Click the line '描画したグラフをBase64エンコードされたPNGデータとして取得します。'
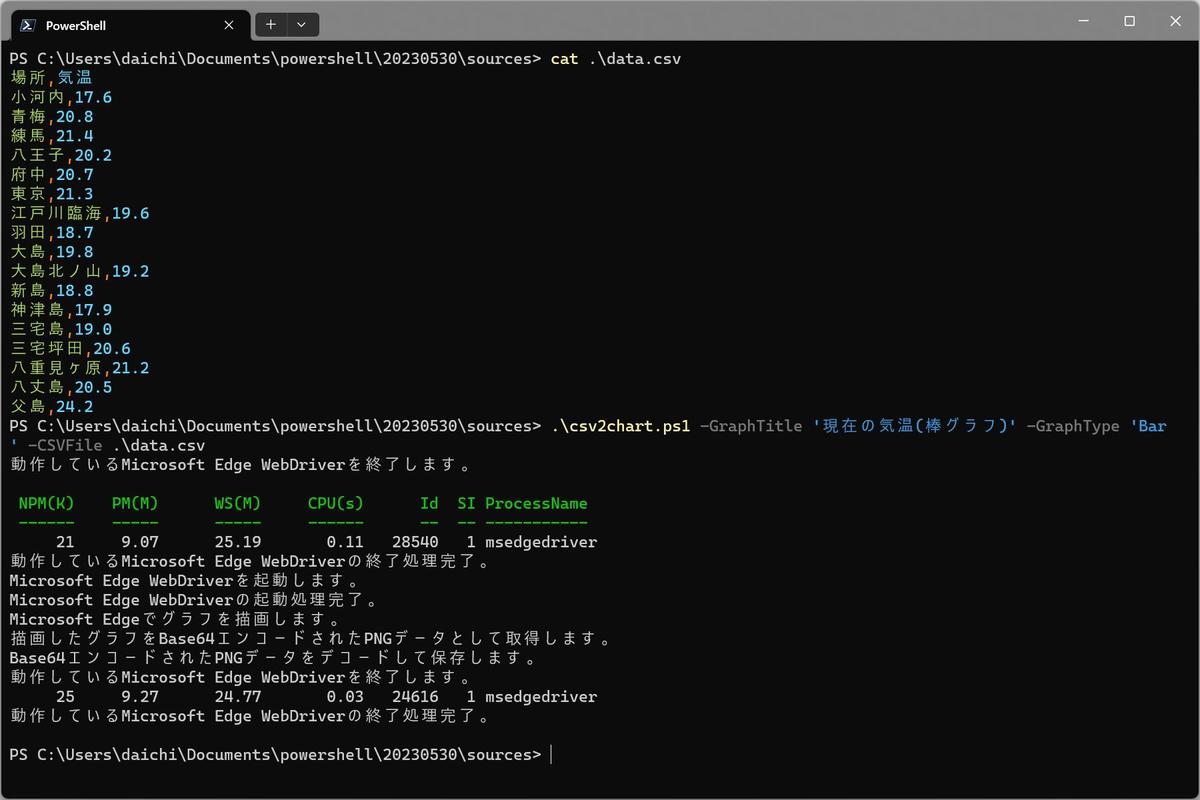Image resolution: width=1200 pixels, height=800 pixels. click(311, 639)
